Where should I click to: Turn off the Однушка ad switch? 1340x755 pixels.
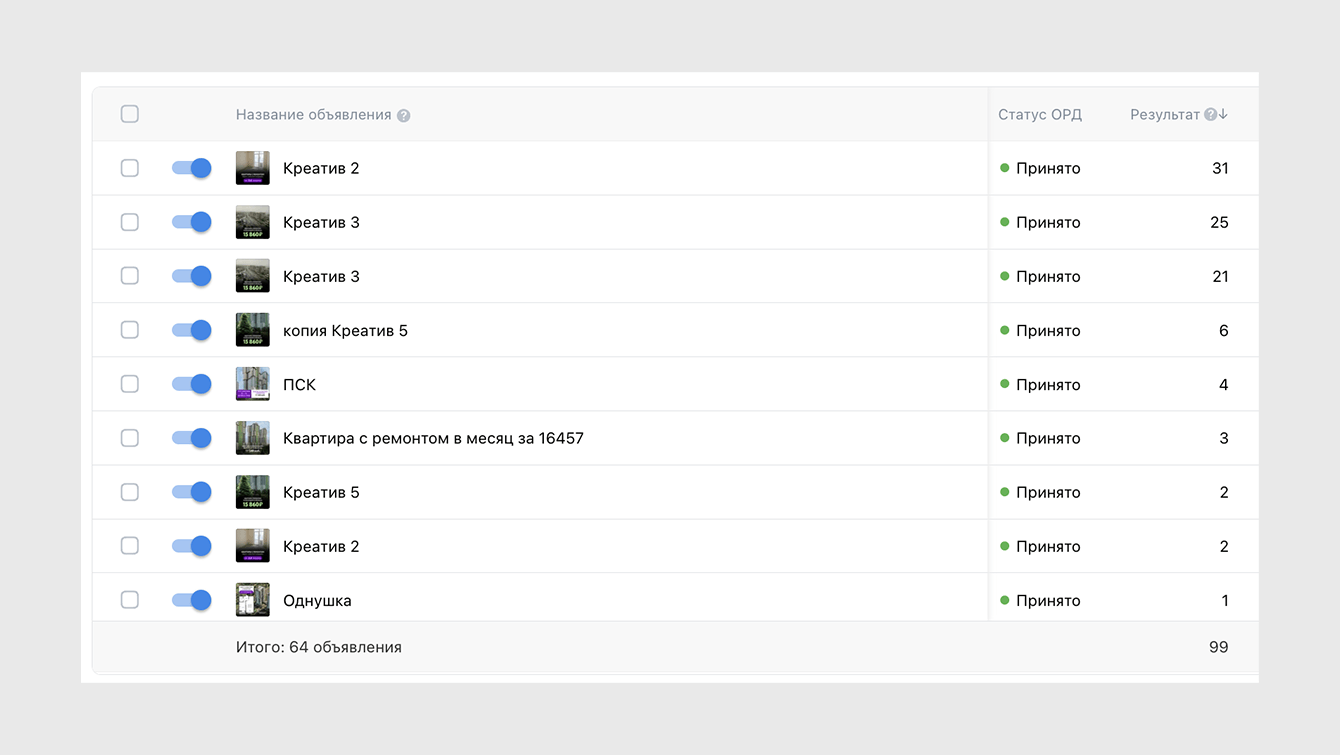[192, 600]
